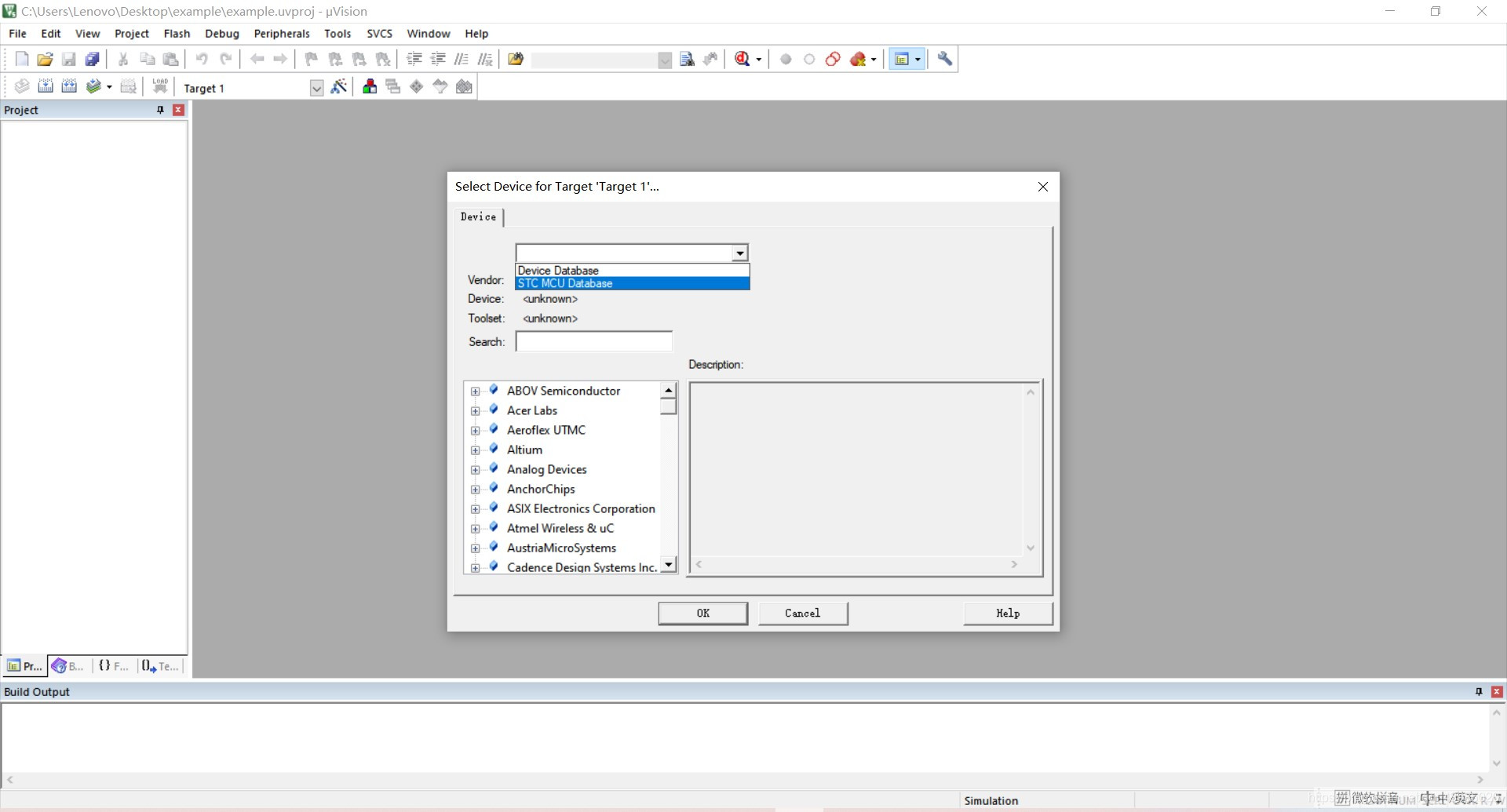Switch to Books tab in Project panel

tap(69, 666)
